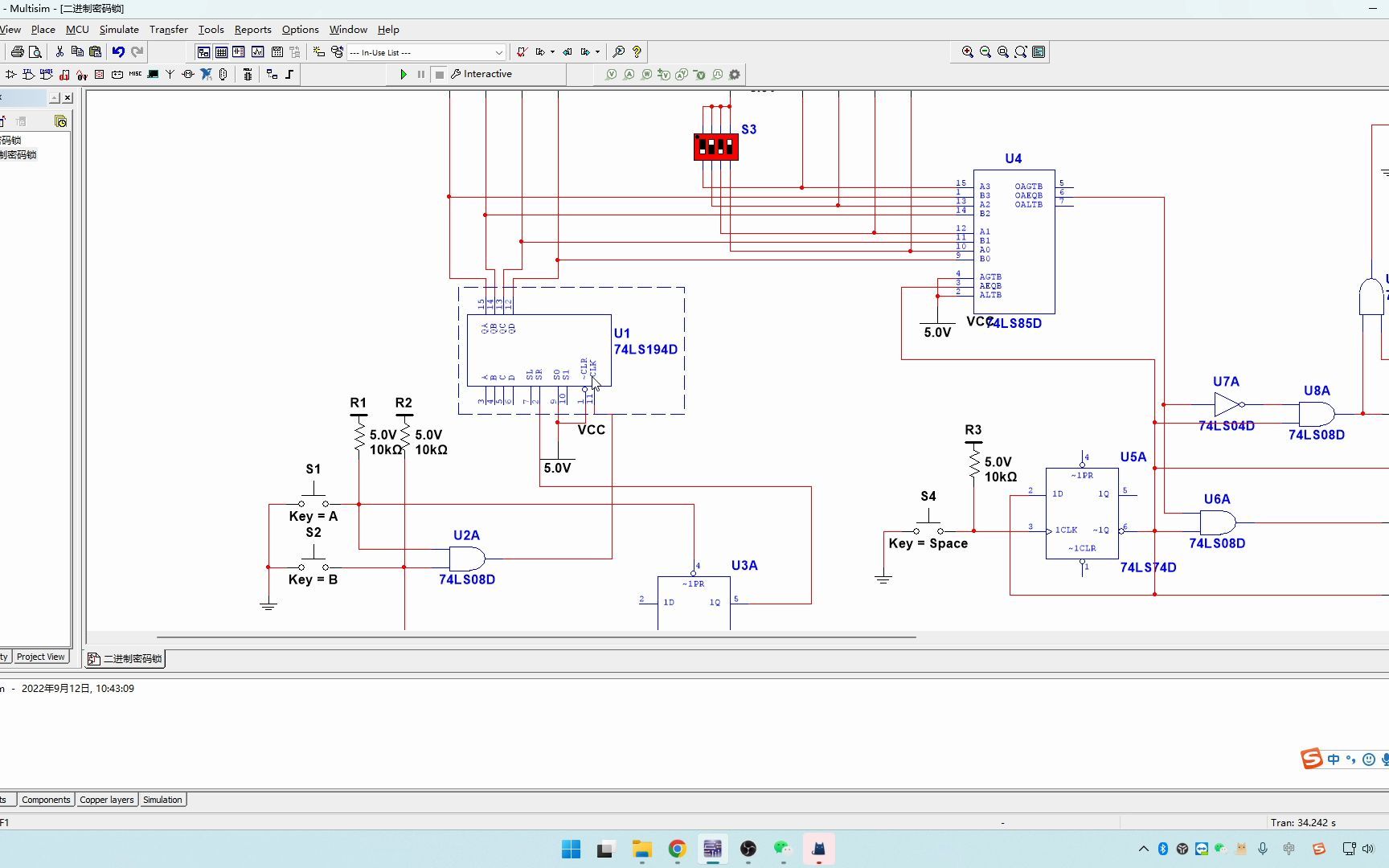
Task: Select the U1 74LS194D shift register
Action: 539,350
